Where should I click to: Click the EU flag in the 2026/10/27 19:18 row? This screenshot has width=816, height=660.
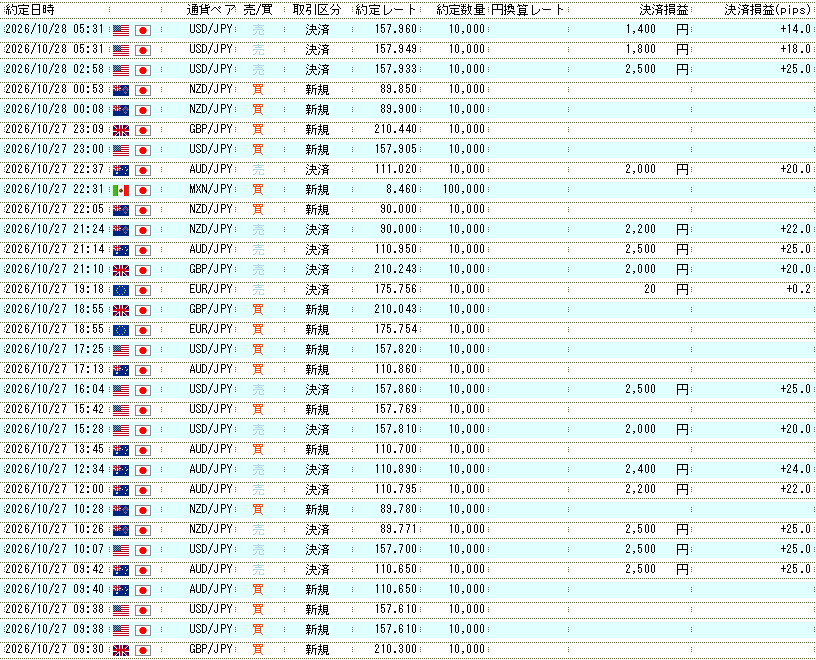[121, 290]
